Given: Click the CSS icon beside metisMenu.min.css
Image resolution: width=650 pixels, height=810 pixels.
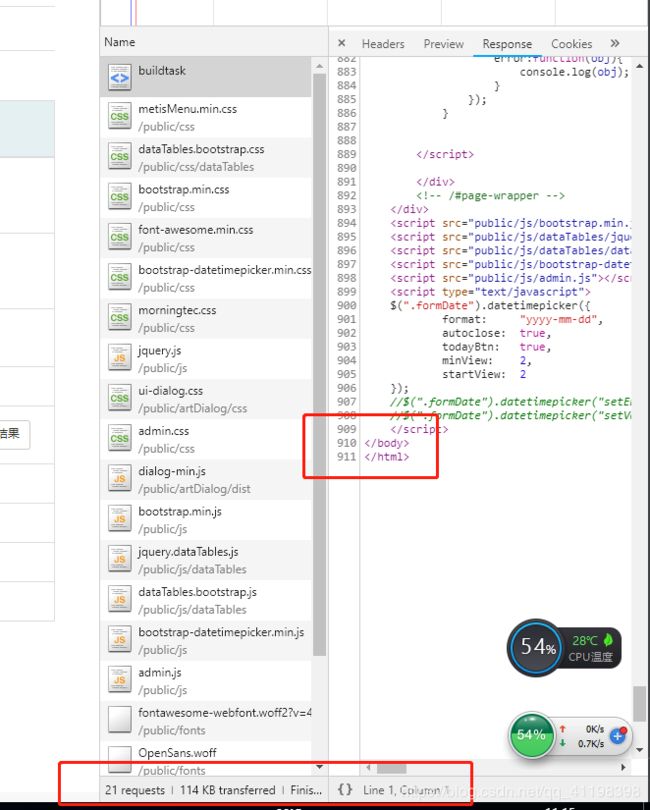Looking at the screenshot, I should tap(119, 116).
